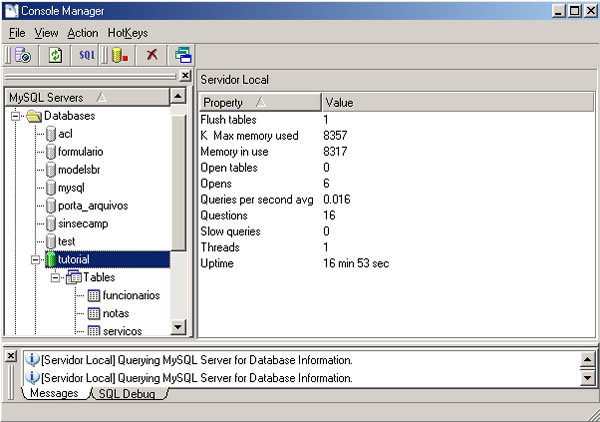Image resolution: width=600 pixels, height=422 pixels.
Task: Open the File menu
Action: point(17,33)
